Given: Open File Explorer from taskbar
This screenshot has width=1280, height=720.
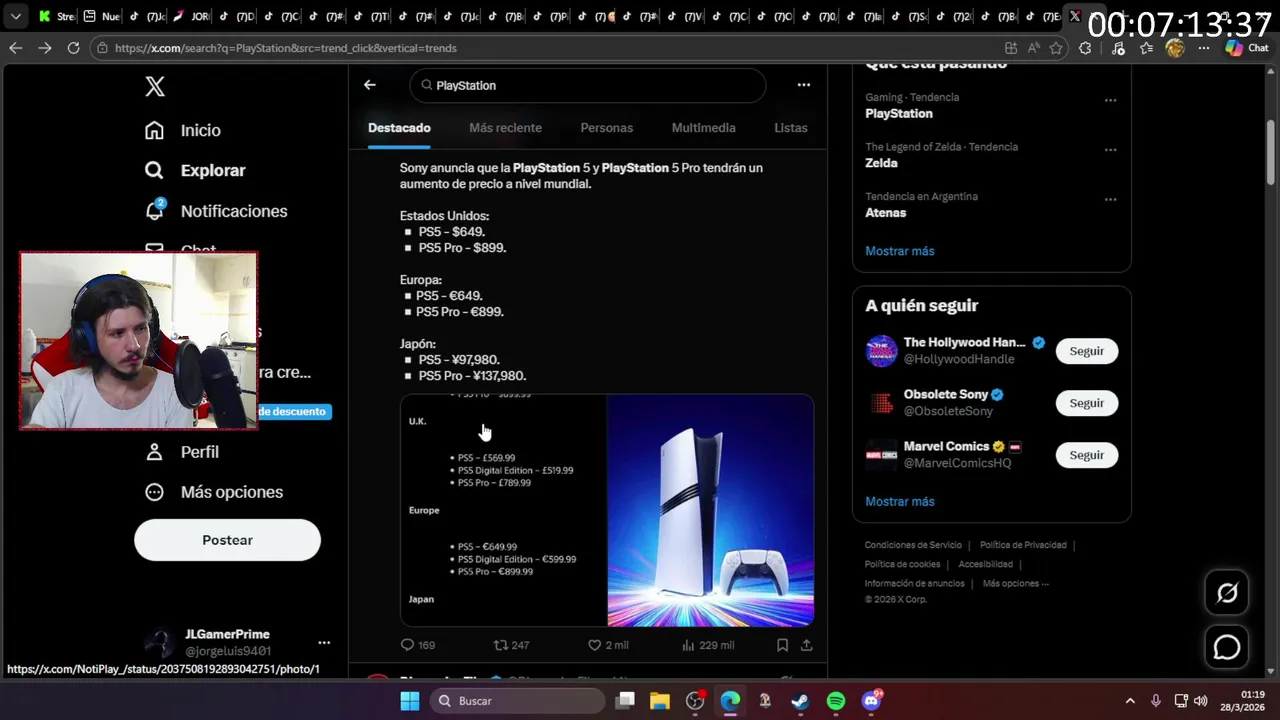Looking at the screenshot, I should 660,701.
